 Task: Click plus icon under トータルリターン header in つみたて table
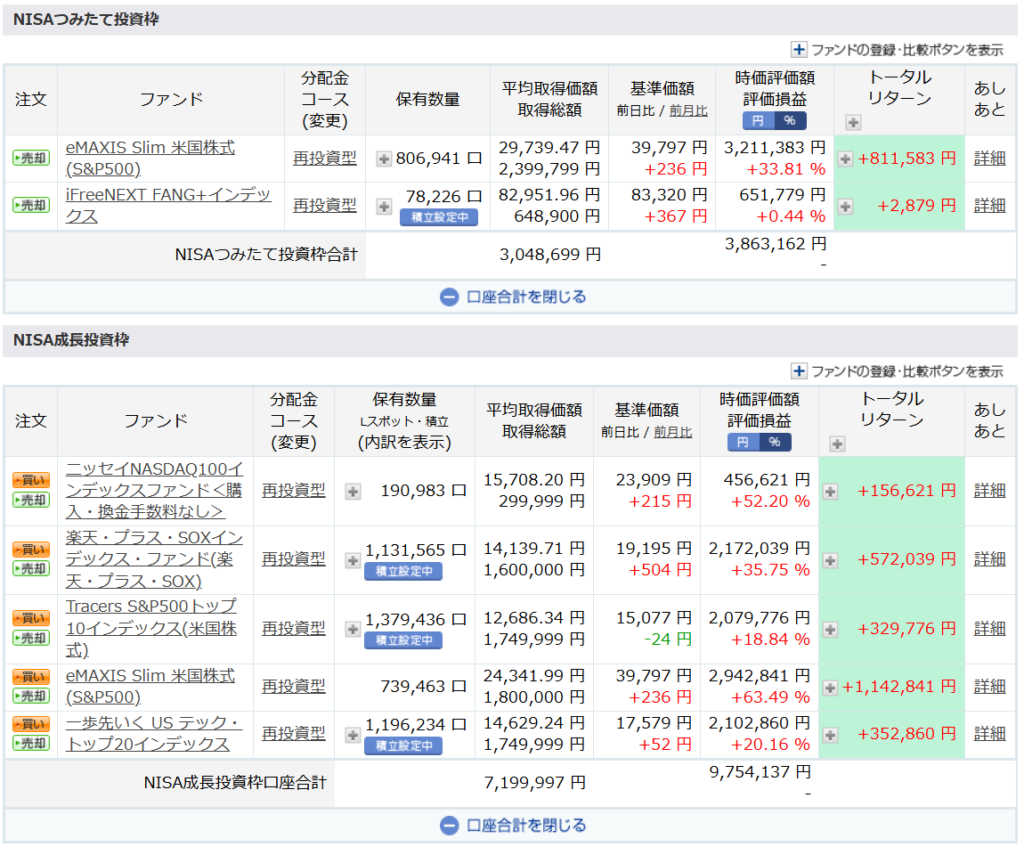point(852,122)
